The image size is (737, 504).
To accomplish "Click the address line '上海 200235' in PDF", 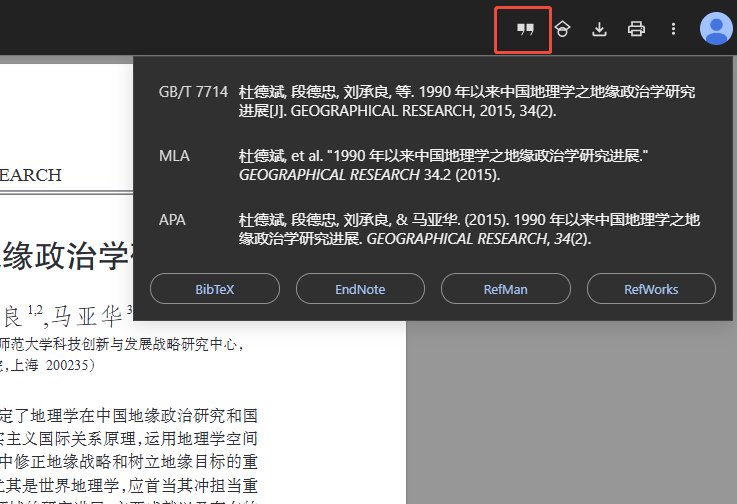I will point(51,365).
